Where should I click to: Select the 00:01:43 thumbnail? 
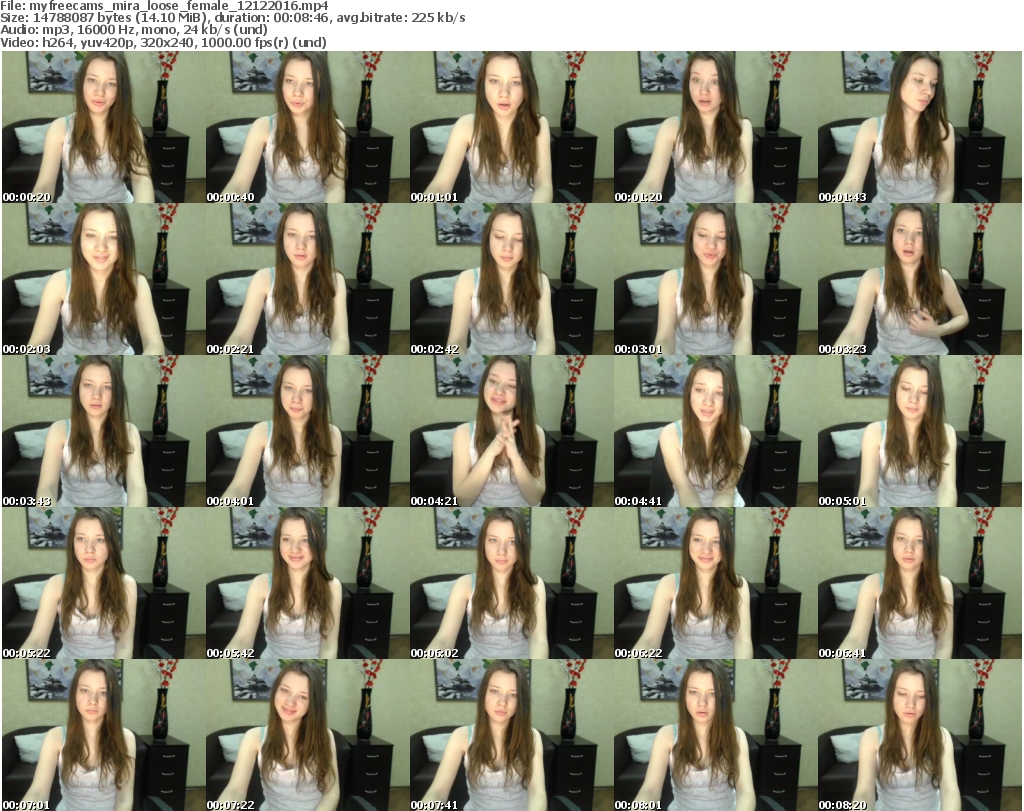point(920,127)
